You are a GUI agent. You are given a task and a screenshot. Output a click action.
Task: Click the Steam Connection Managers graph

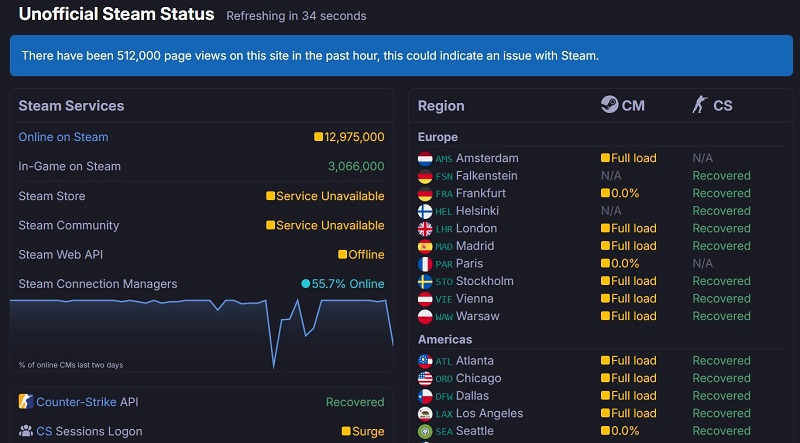coord(200,330)
